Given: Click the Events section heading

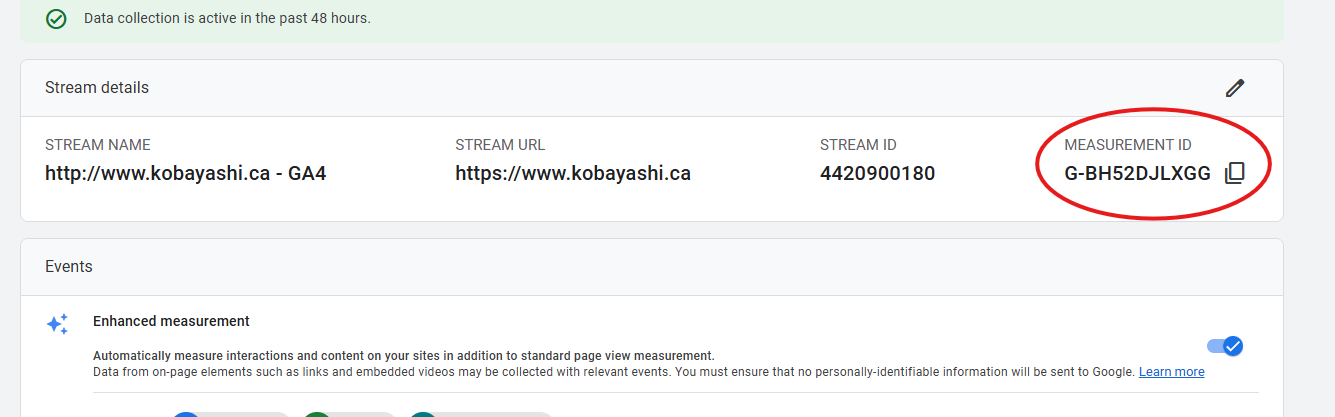Looking at the screenshot, I should coord(69,267).
